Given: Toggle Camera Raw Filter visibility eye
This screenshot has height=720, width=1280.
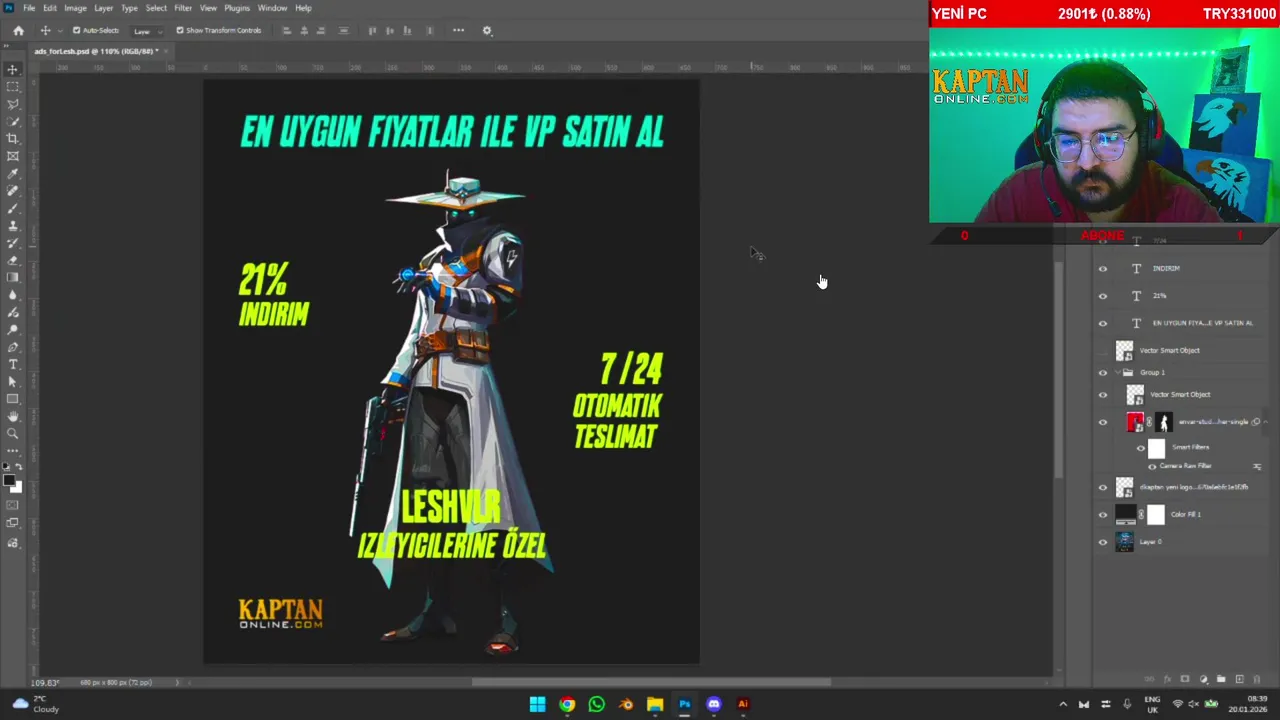Looking at the screenshot, I should [x=1152, y=466].
